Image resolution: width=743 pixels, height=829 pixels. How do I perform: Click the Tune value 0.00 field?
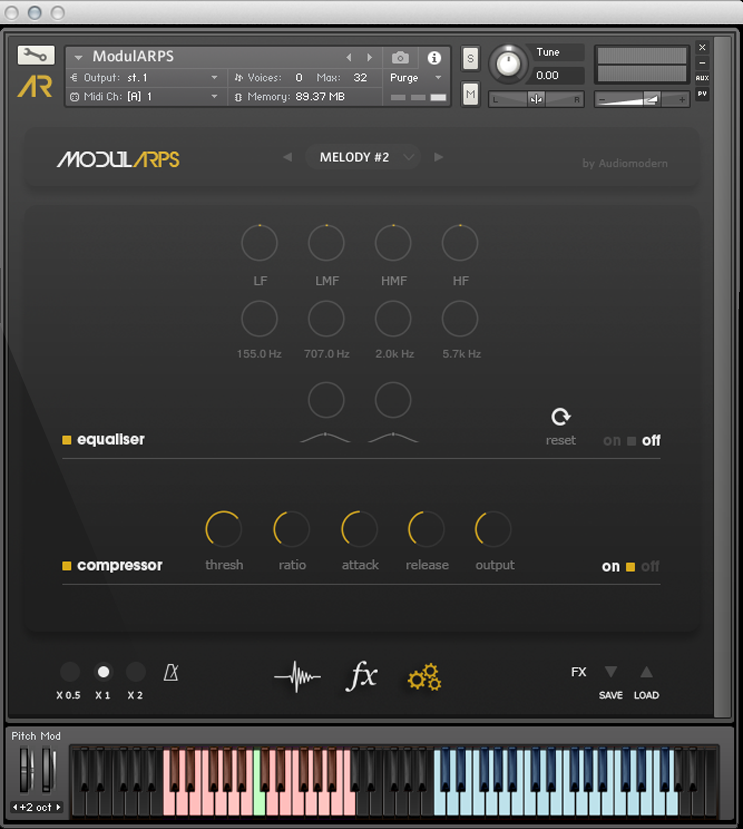pos(557,75)
